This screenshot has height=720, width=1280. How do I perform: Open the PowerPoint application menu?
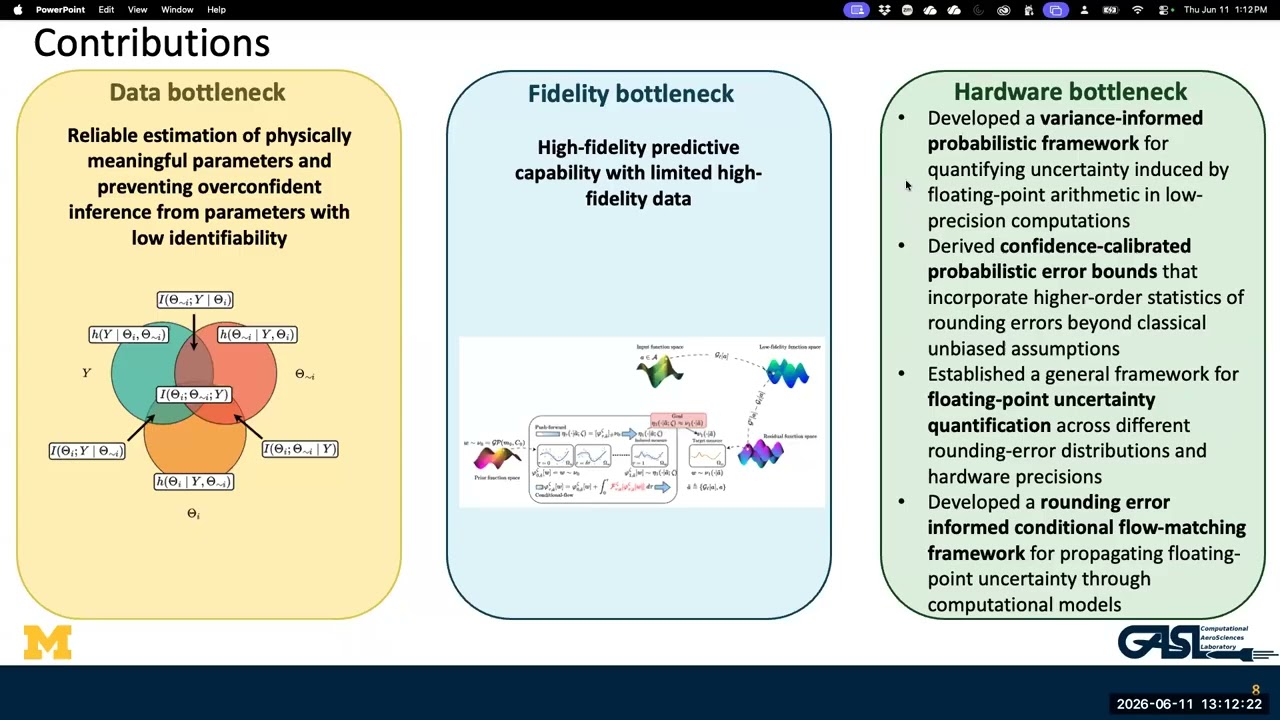[60, 9]
